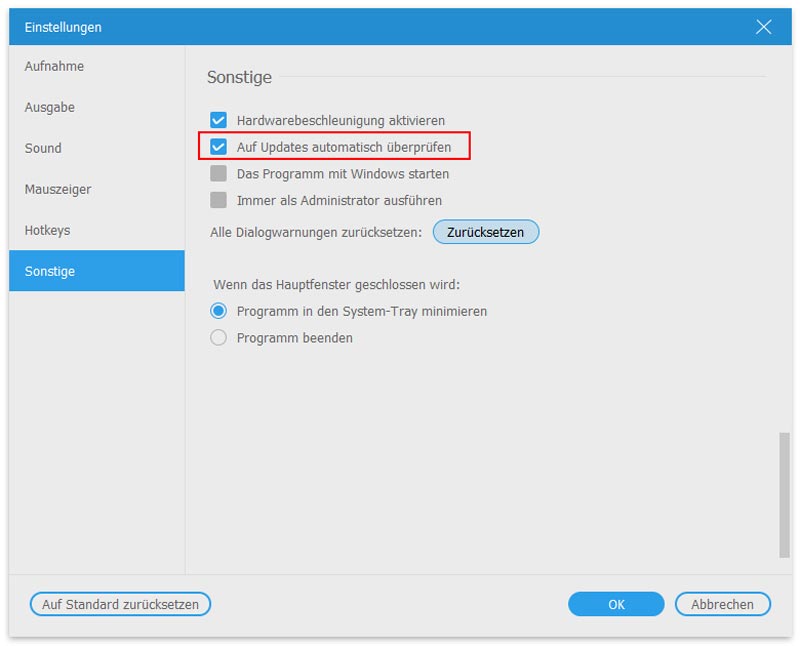Image resolution: width=800 pixels, height=646 pixels.
Task: Select Programm in den System-Tray minimieren
Action: 218,311
